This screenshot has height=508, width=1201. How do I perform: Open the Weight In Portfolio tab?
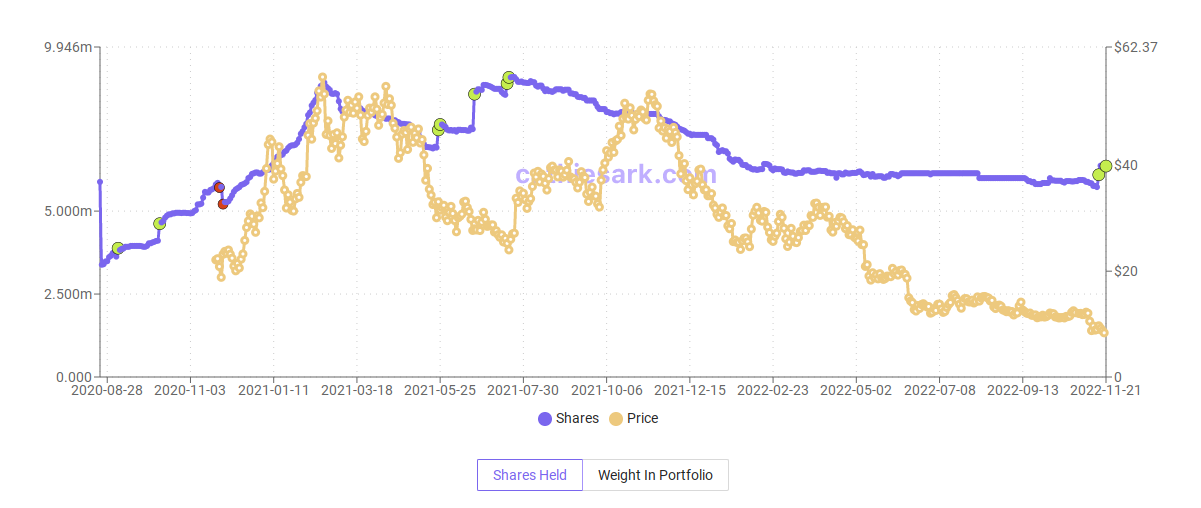tap(655, 475)
